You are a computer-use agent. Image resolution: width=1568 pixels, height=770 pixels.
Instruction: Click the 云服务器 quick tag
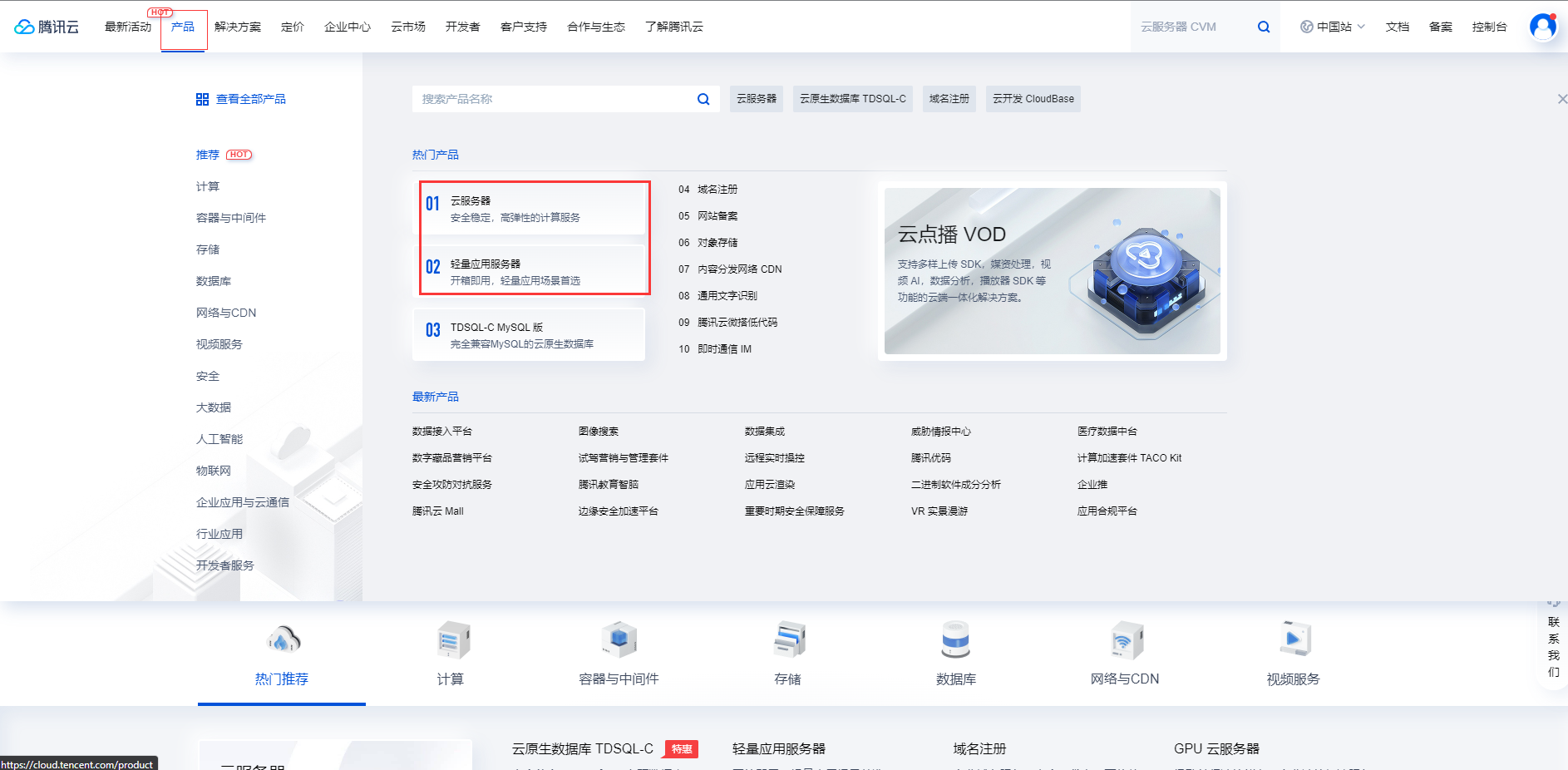757,99
